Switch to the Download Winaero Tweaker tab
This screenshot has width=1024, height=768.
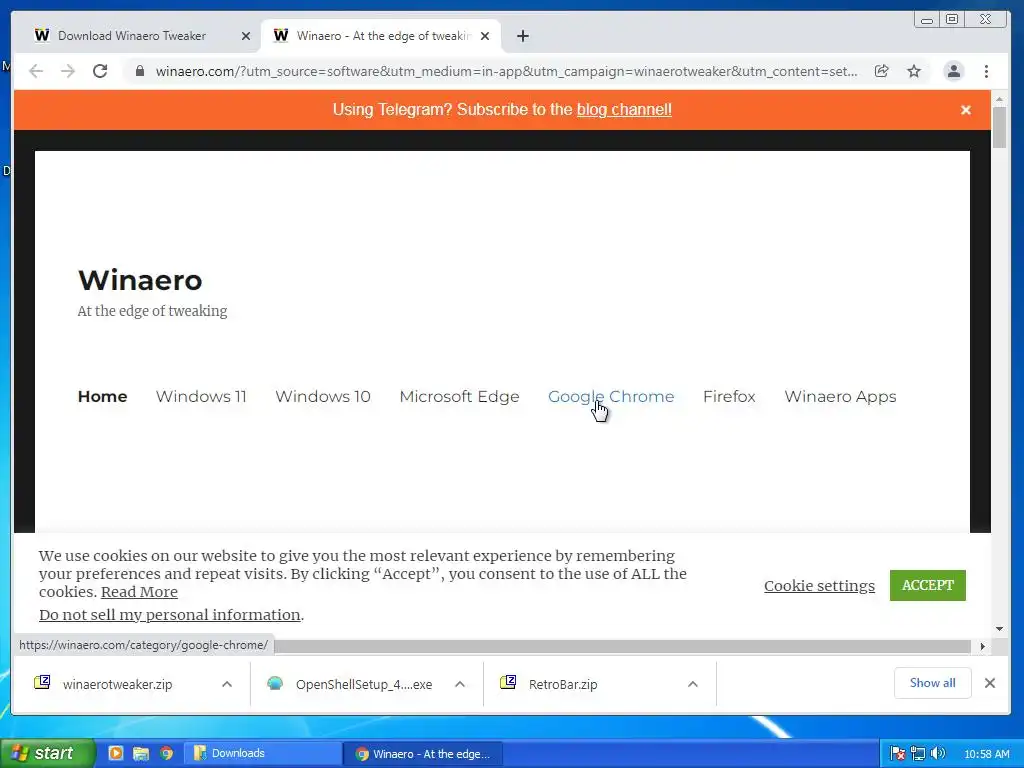pos(132,36)
